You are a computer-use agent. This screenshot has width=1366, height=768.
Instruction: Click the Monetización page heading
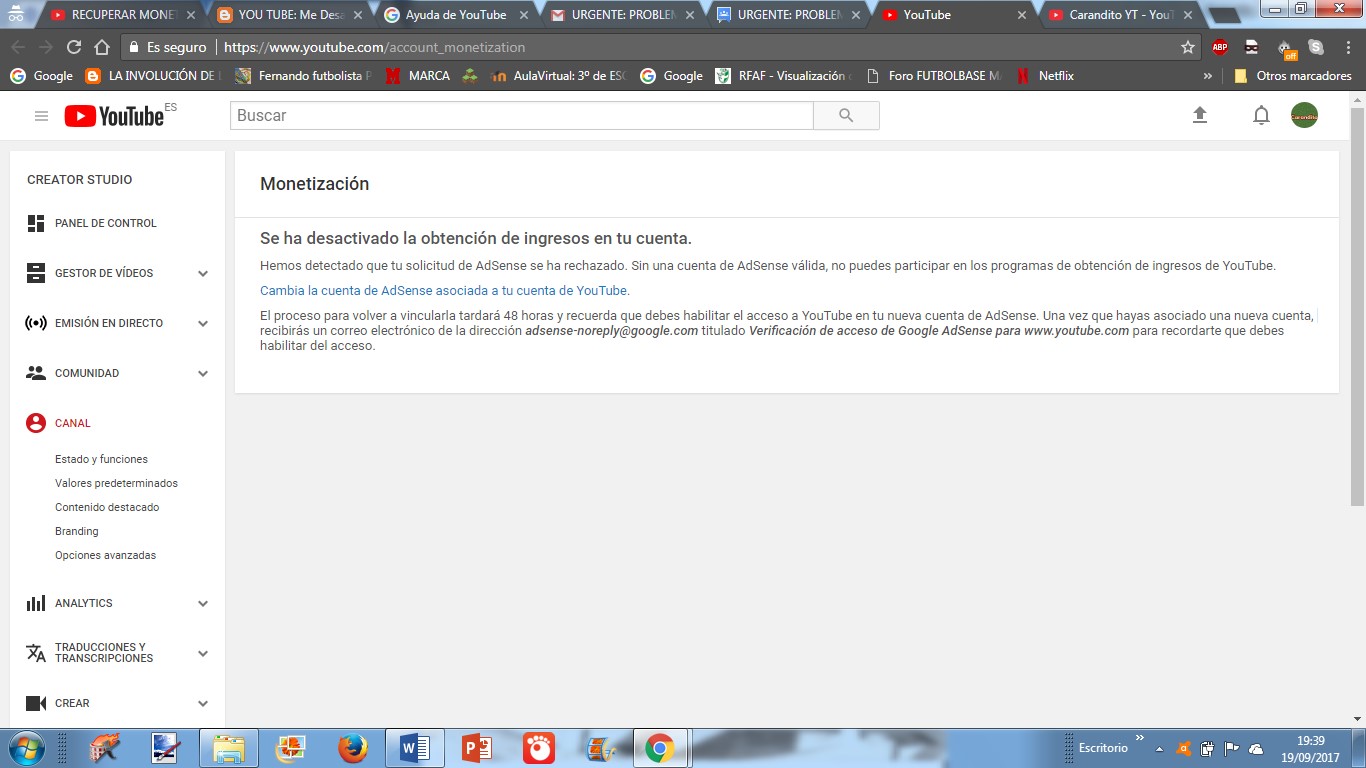pyautogui.click(x=315, y=184)
